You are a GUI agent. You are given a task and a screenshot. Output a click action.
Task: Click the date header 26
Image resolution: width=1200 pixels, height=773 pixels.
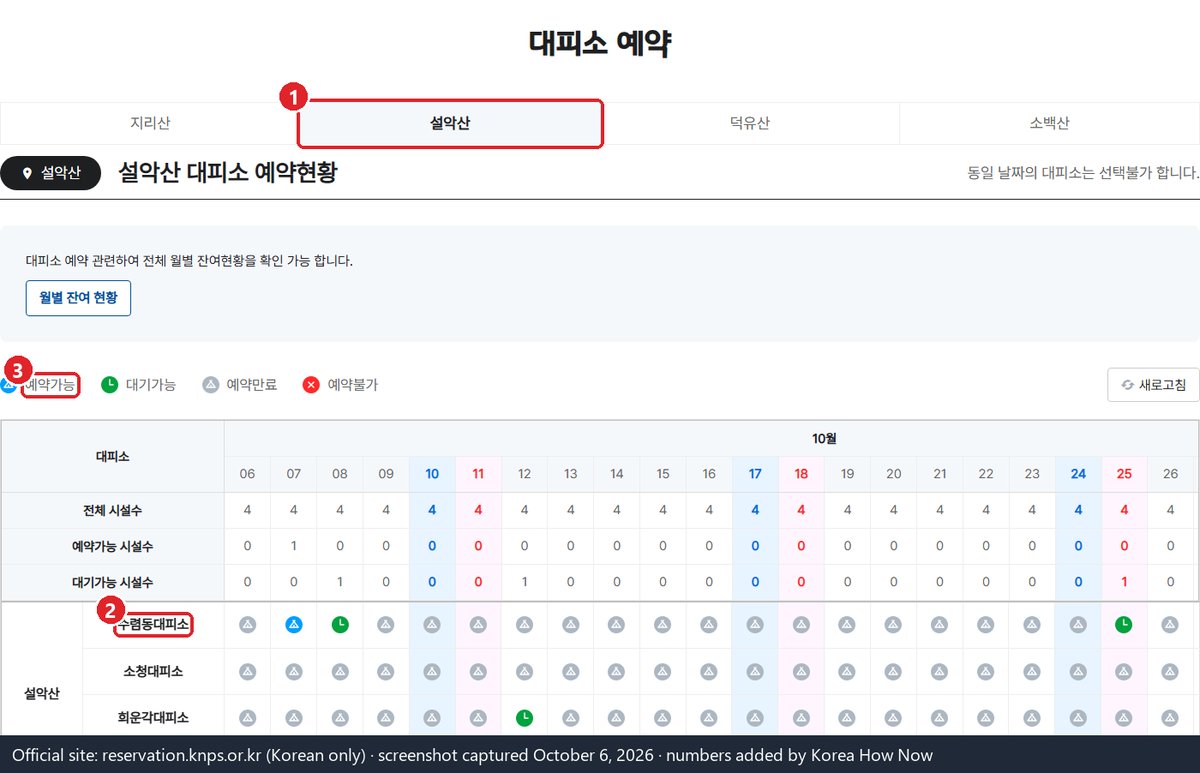[x=1170, y=474]
